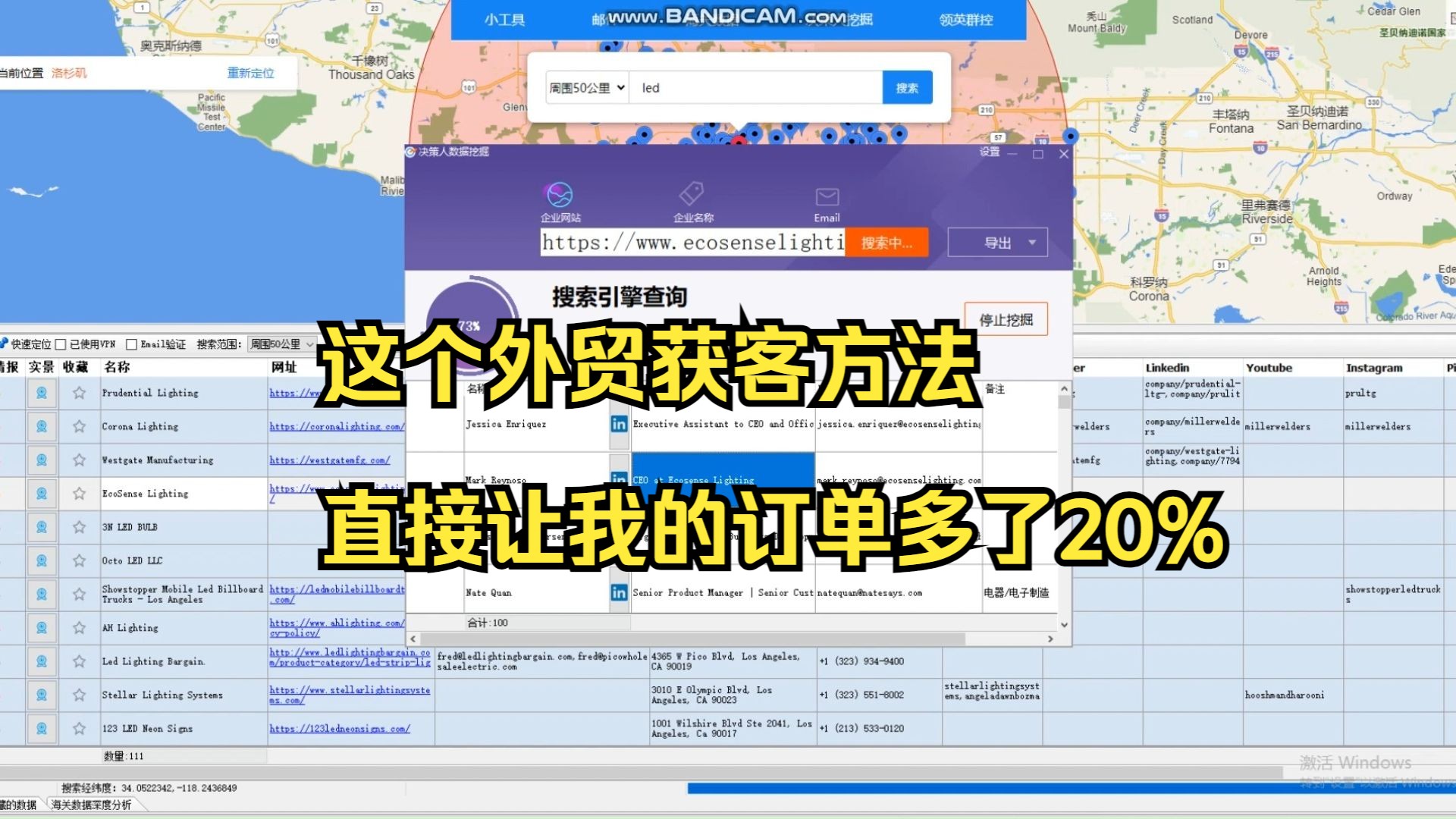Open the coronalighting.com link
Viewport: 1456px width, 819px height.
(x=337, y=427)
